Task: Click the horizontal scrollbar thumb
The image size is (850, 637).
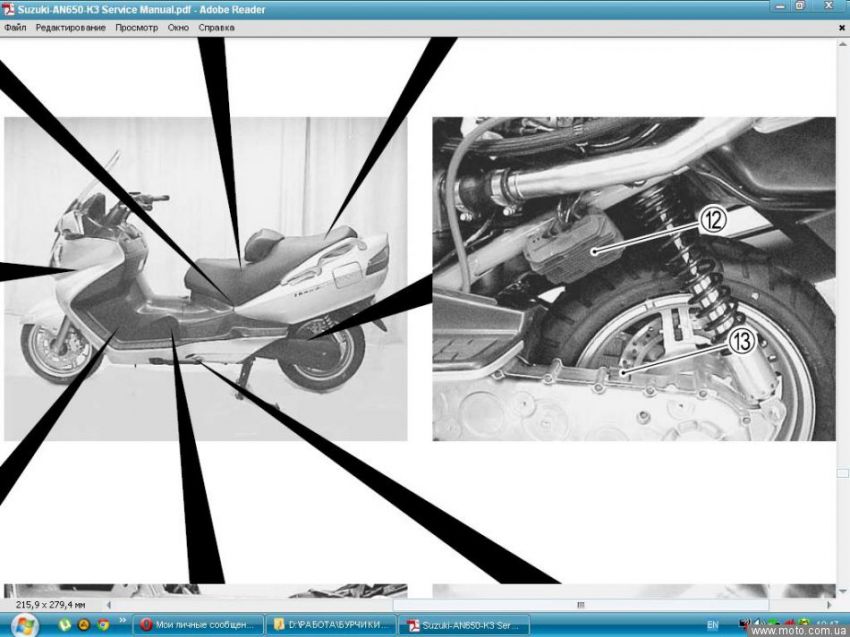Action: pyautogui.click(x=581, y=604)
